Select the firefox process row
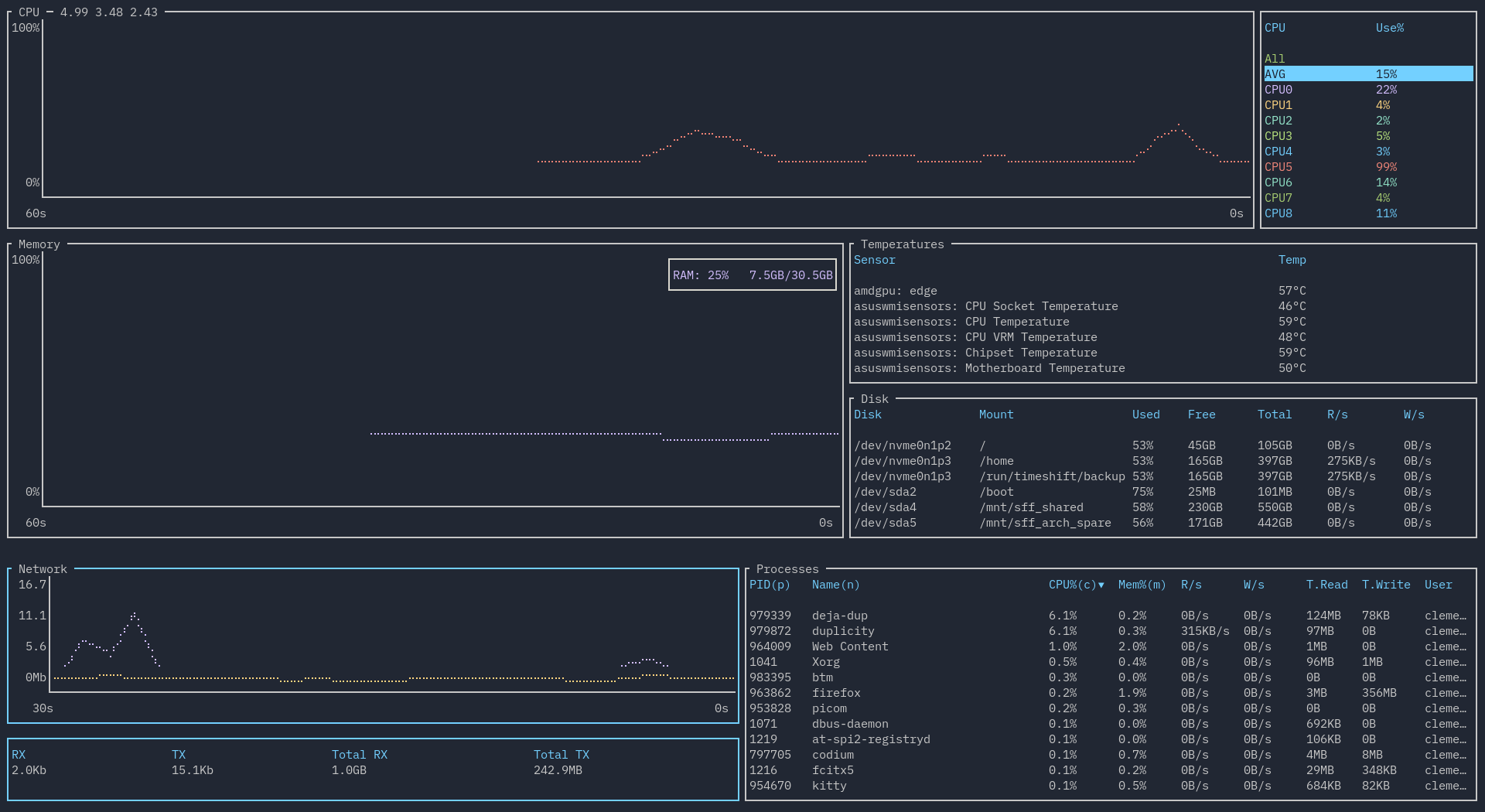The height and width of the screenshot is (812, 1485). [x=836, y=693]
